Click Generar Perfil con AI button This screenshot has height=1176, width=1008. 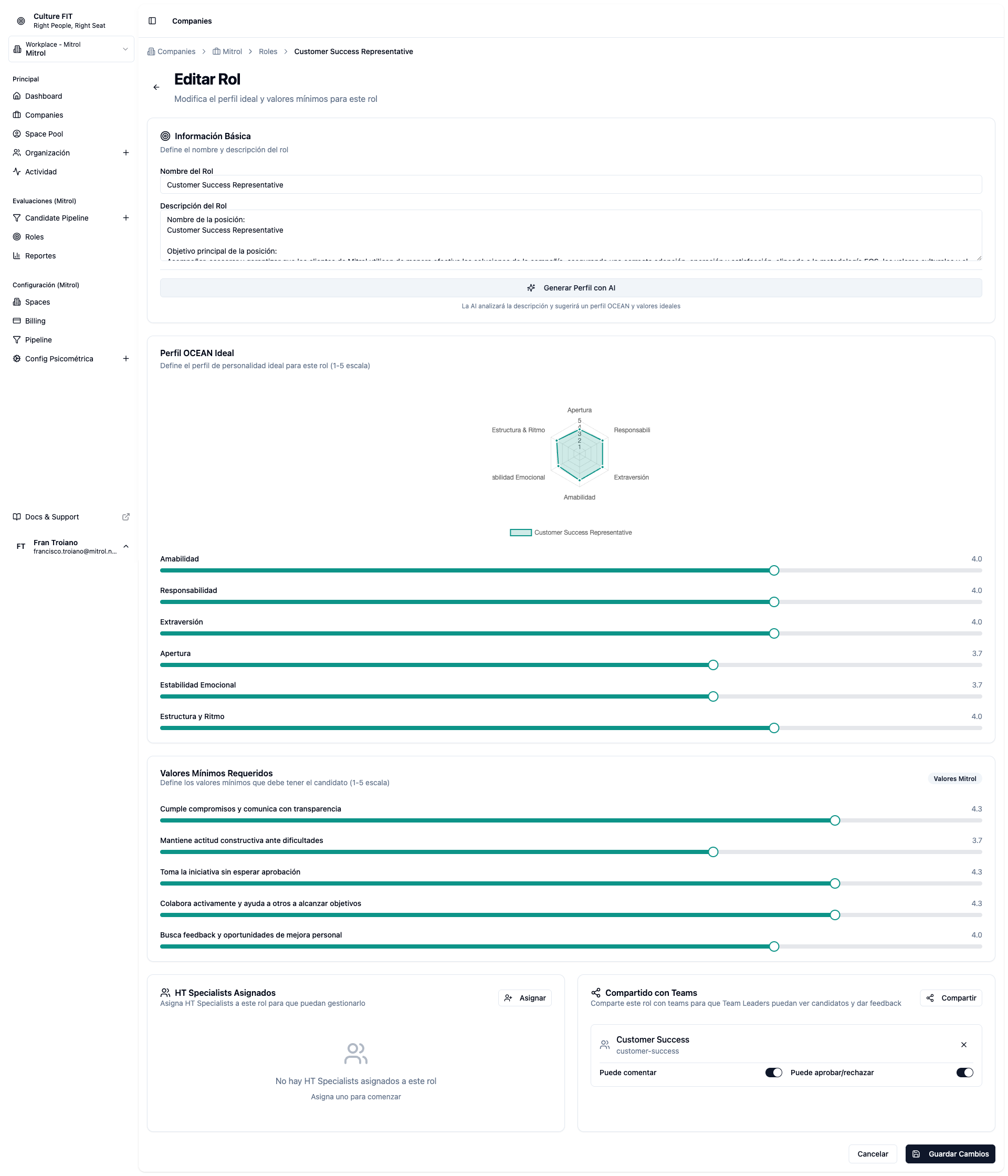click(571, 288)
